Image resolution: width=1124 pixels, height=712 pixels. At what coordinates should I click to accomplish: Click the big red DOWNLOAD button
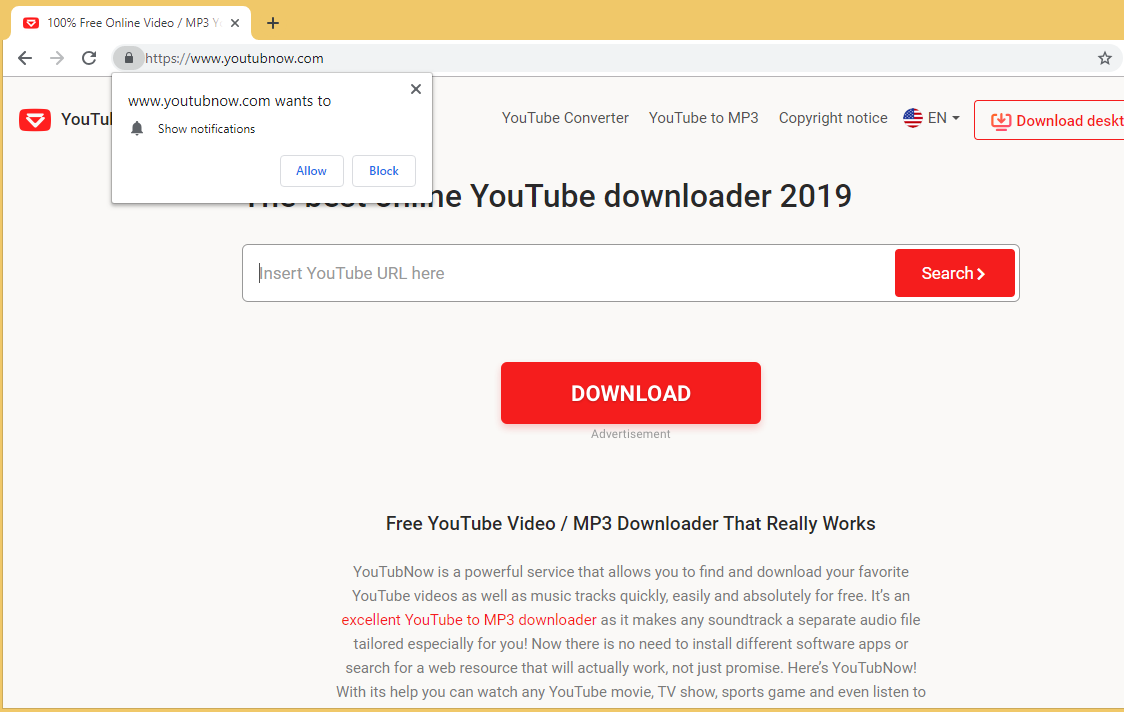click(630, 393)
